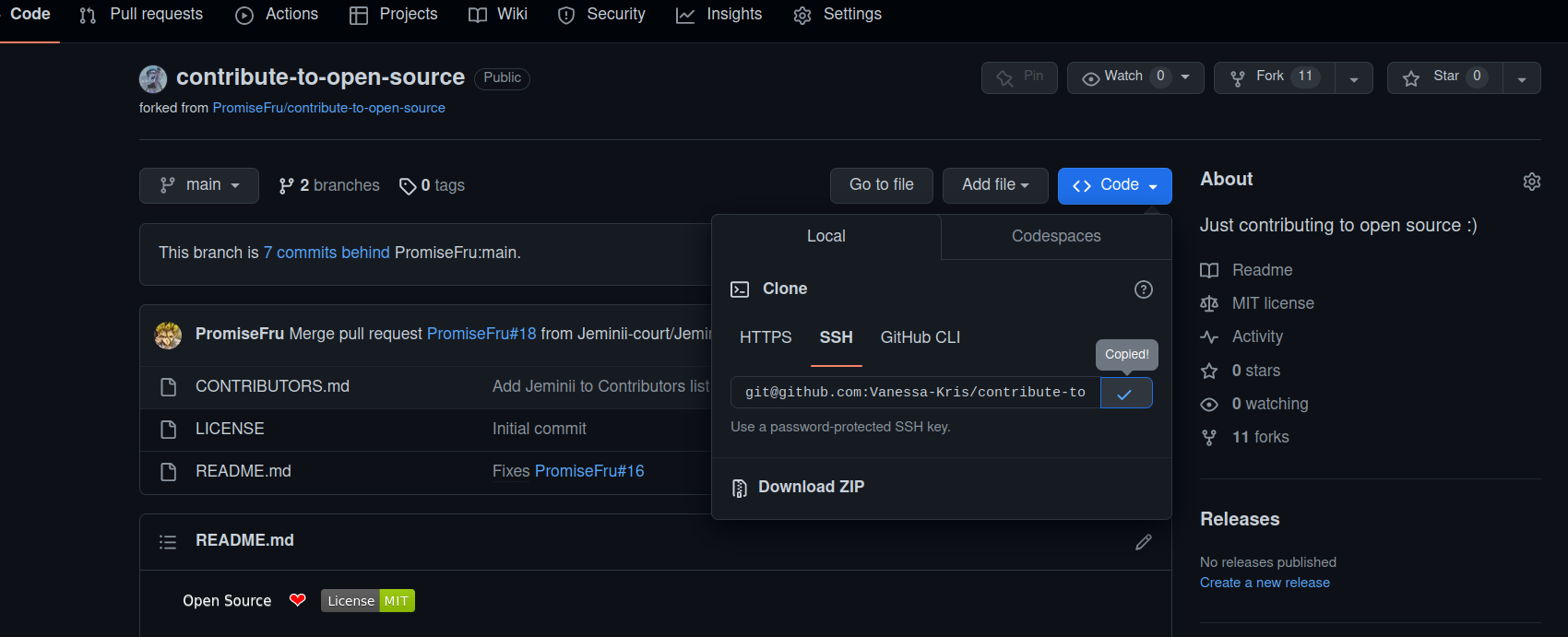Open the Add Jeminii to Contributors list commit
This screenshot has width=1568, height=637.
pos(601,386)
